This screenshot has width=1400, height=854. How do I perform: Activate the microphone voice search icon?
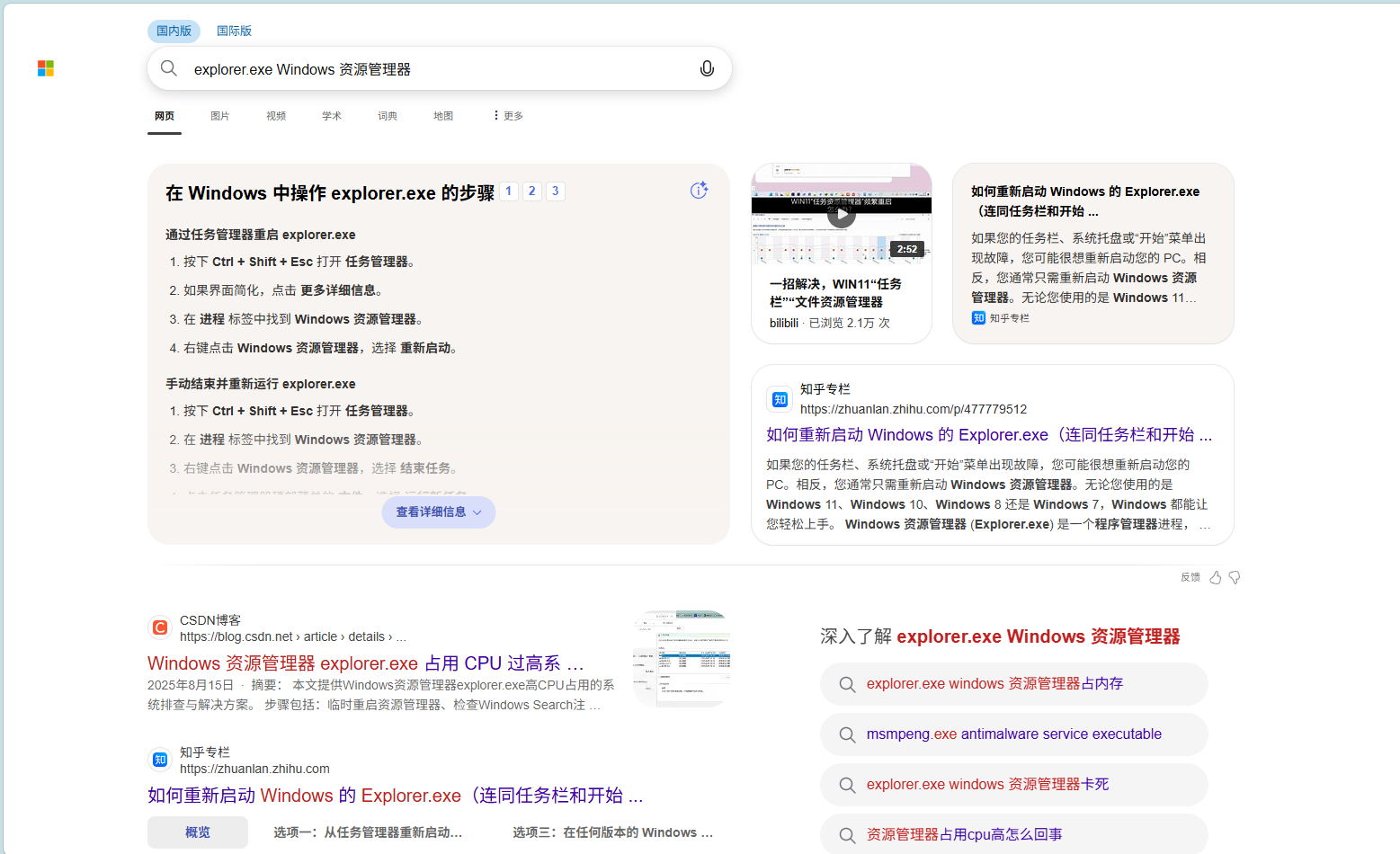(707, 68)
